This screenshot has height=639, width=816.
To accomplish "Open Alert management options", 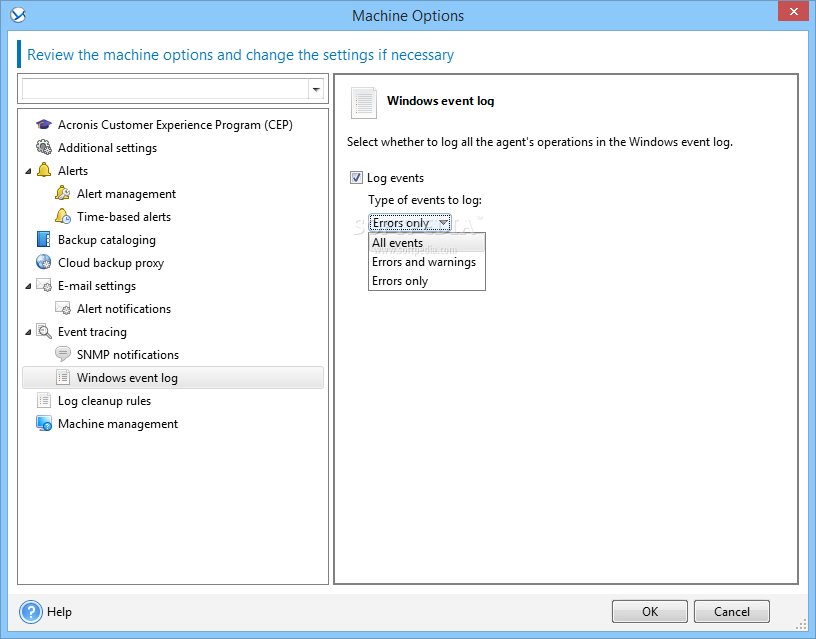I will click(x=126, y=194).
